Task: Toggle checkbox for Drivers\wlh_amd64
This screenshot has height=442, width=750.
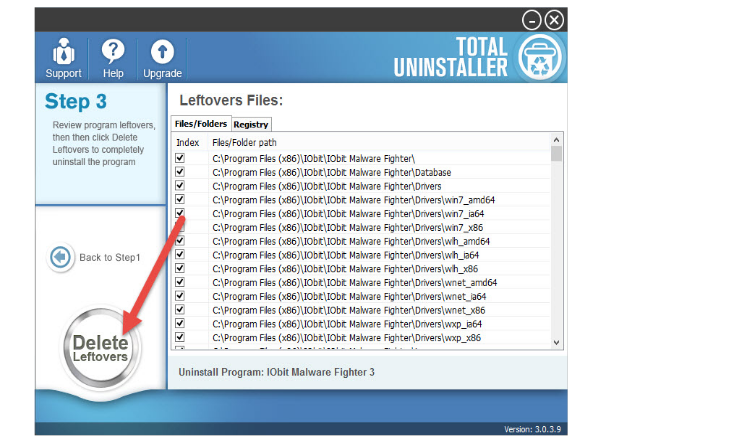Action: point(180,241)
